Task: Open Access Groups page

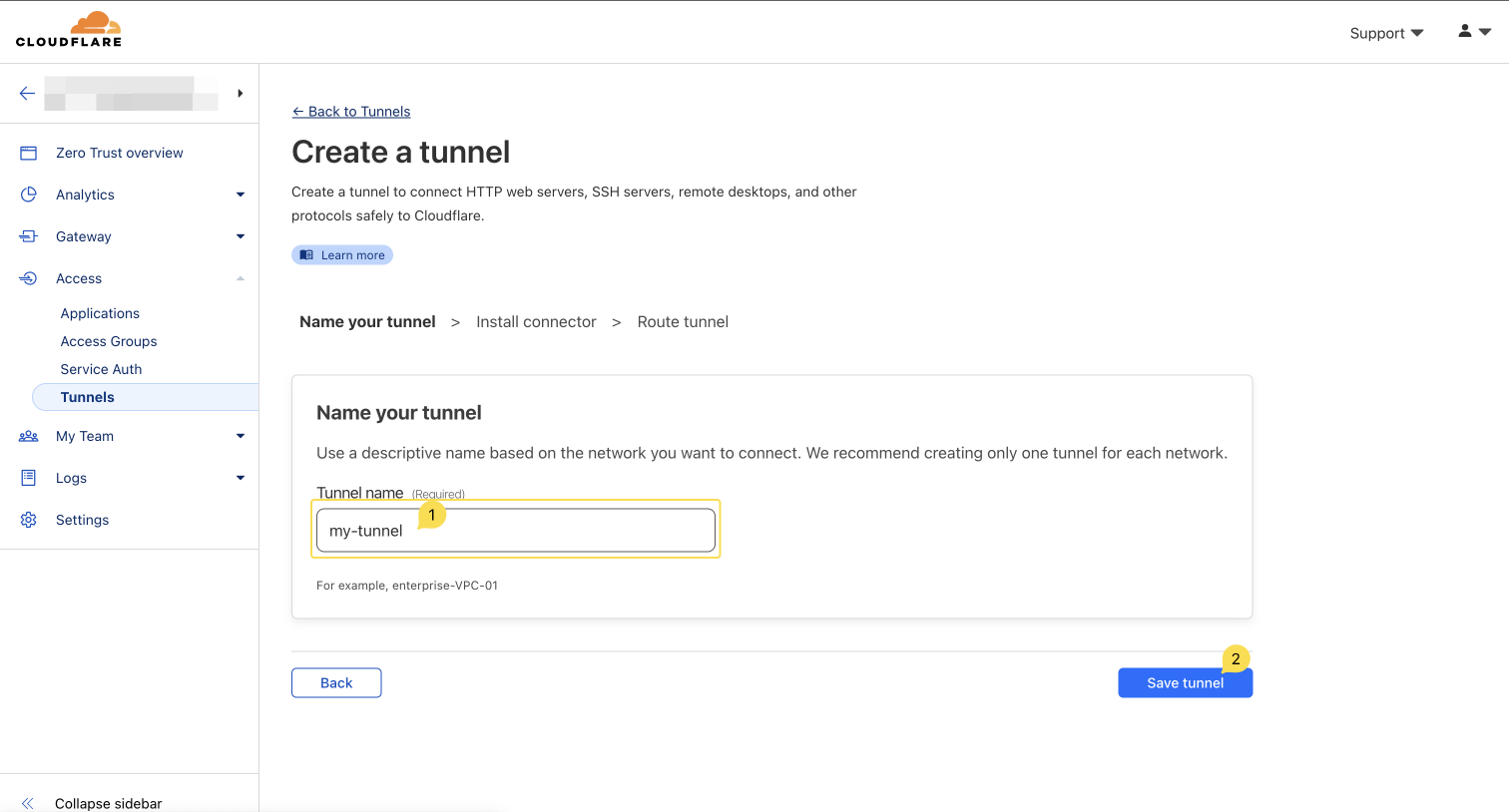Action: tap(109, 341)
